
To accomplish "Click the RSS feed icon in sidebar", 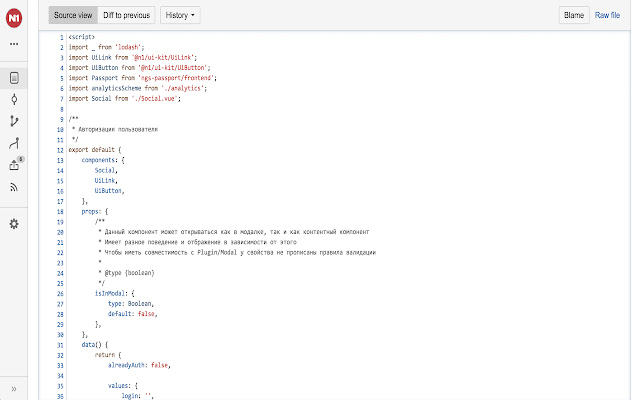I will click(14, 187).
